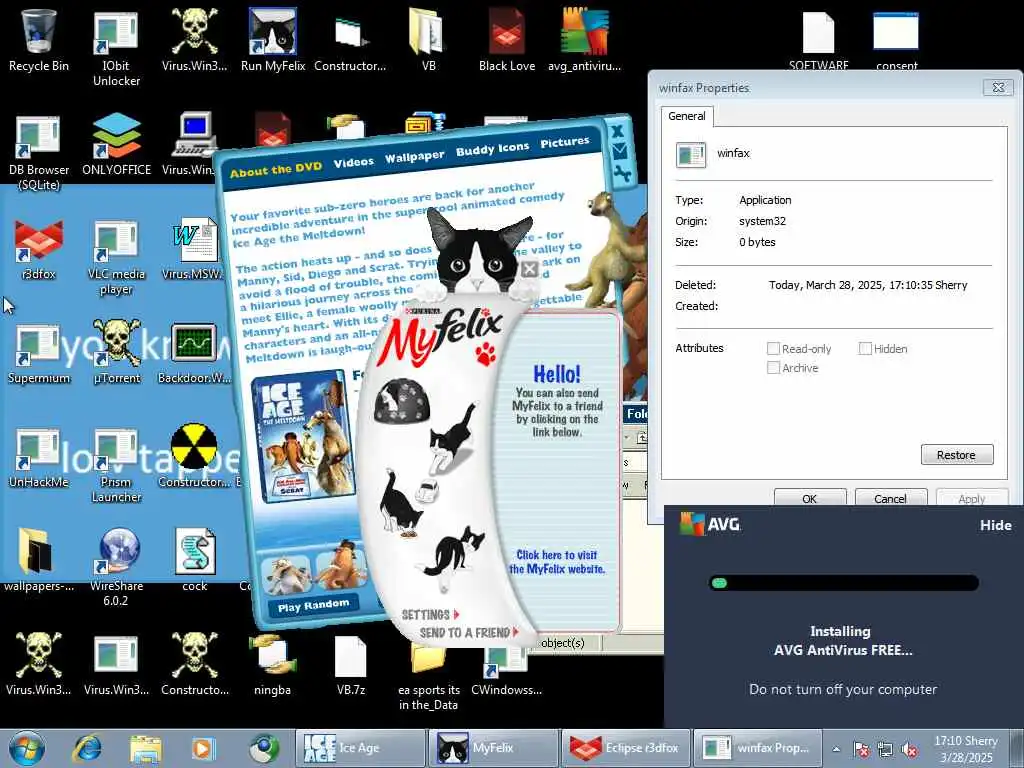Hide the AVG installer panel
The height and width of the screenshot is (768, 1024).
(x=995, y=525)
